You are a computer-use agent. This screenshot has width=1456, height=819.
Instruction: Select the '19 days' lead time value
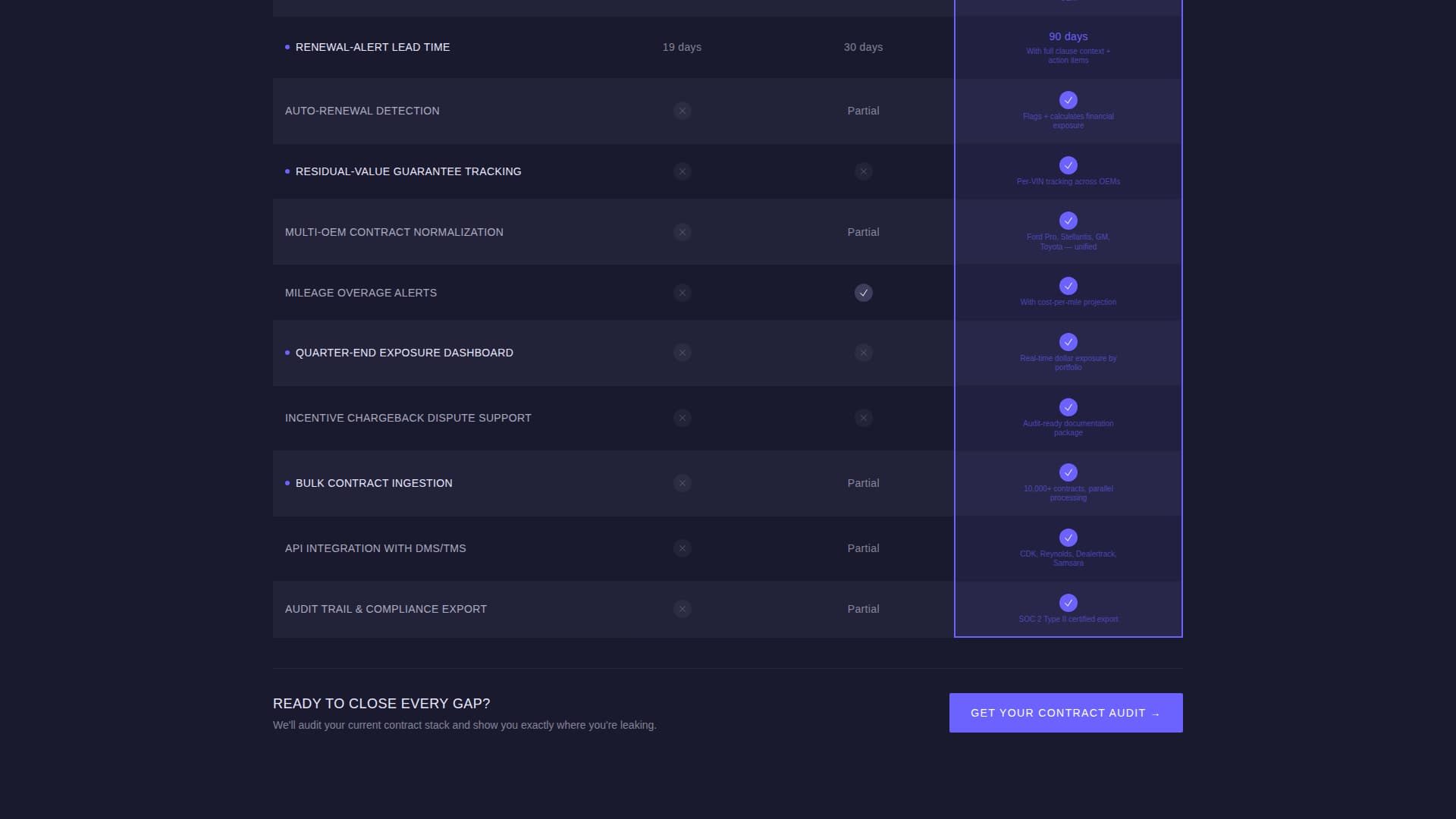pos(682,47)
